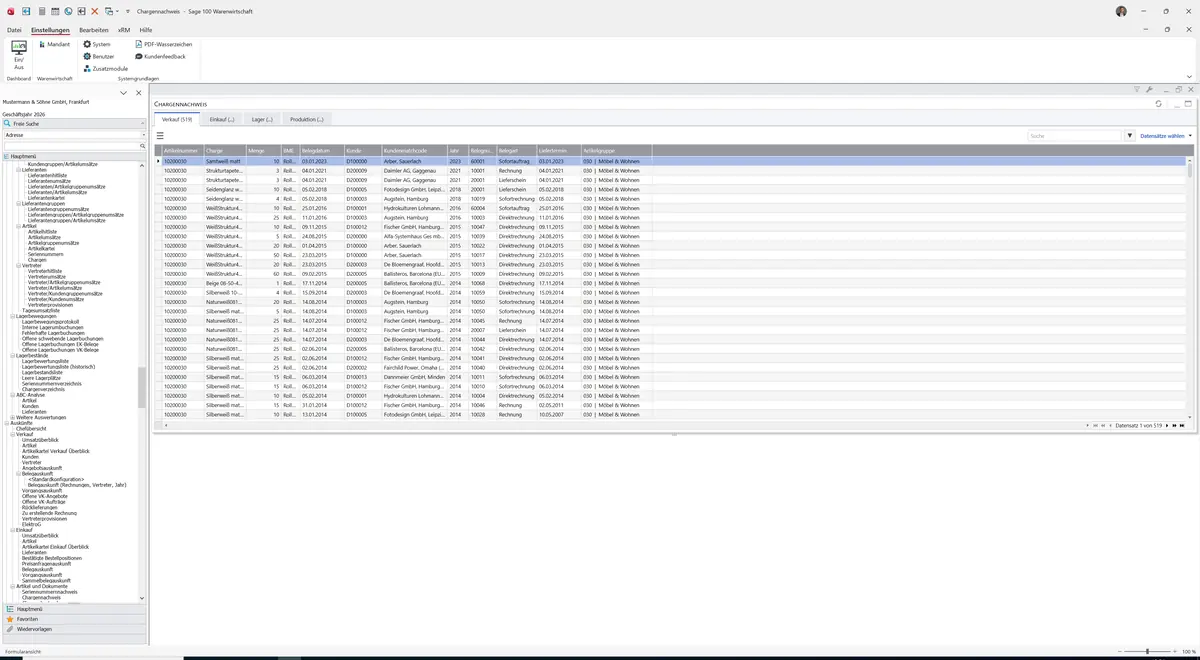Viewport: 1200px width, 660px height.
Task: Click the calculator icon in quick access toolbar
Action: 42,11
